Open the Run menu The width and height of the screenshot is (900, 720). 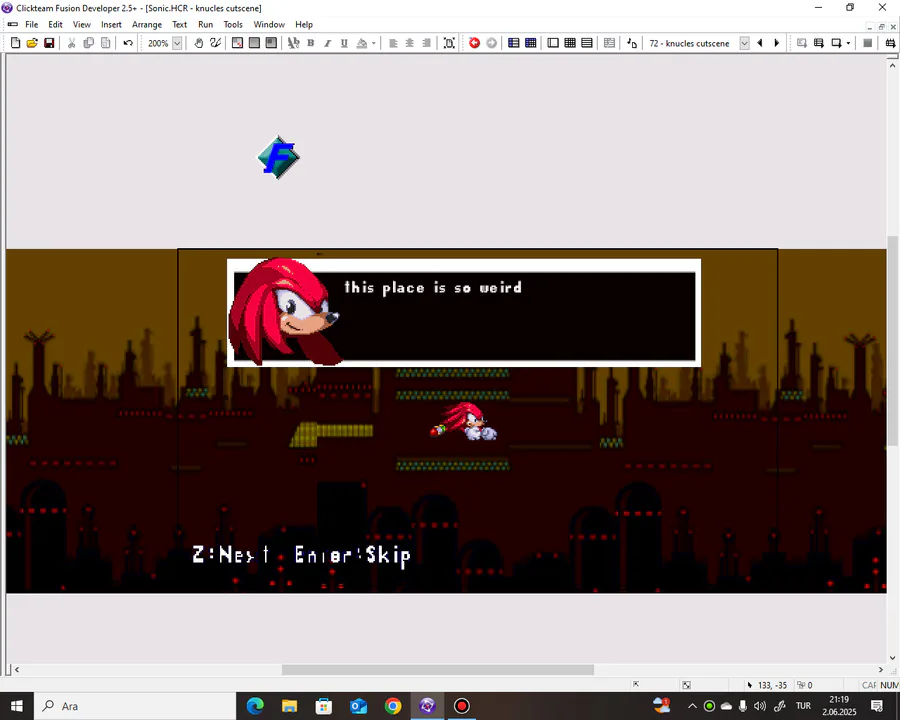point(205,25)
